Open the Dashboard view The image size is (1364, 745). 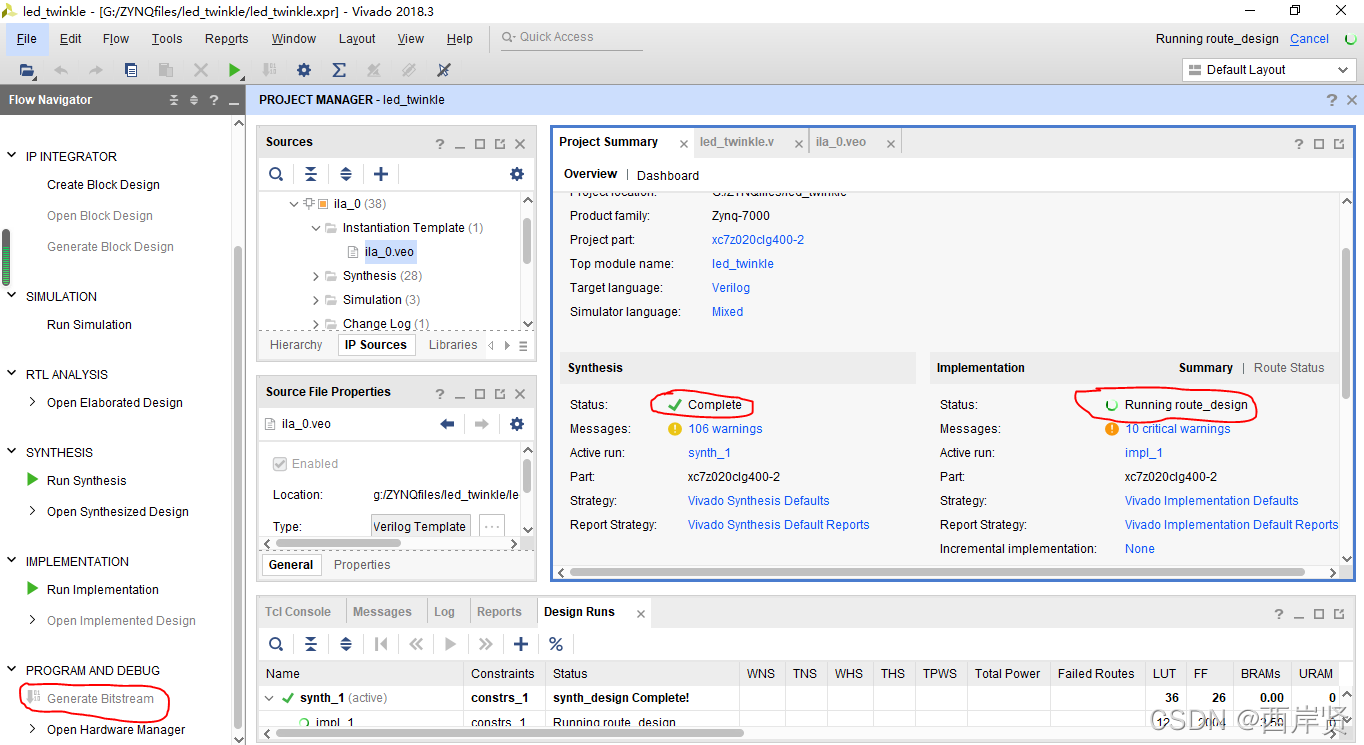pyautogui.click(x=668, y=175)
